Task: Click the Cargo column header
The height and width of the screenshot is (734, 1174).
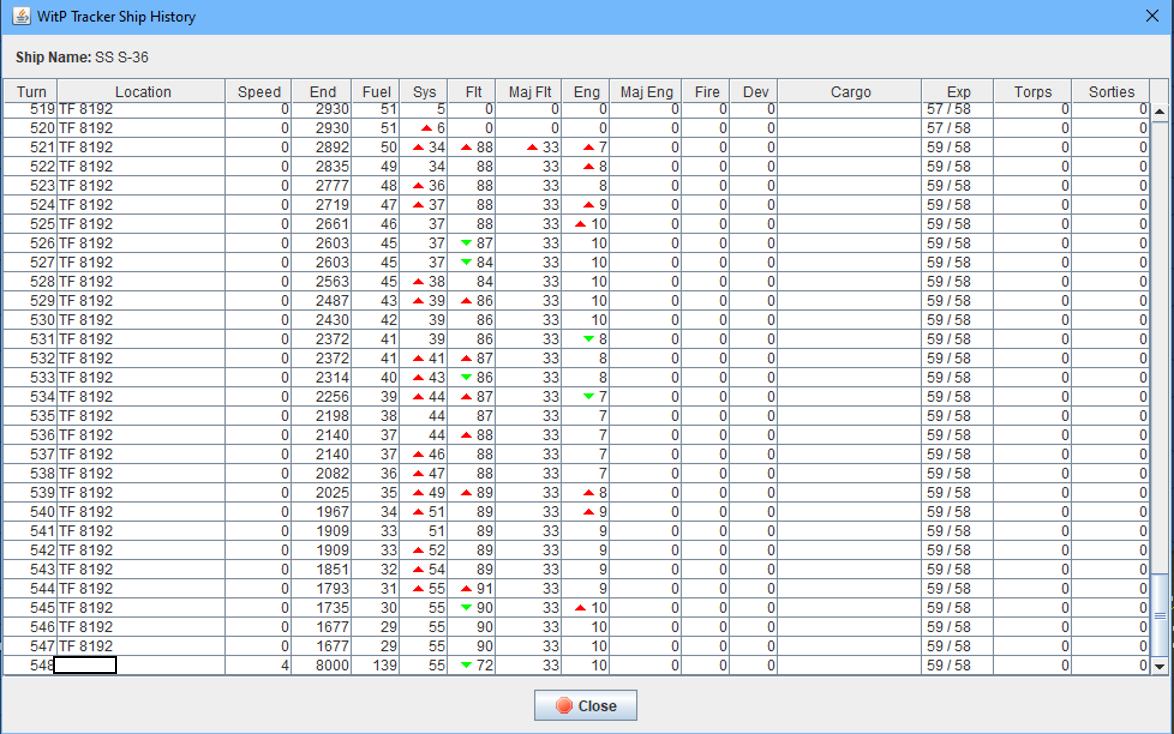Action: click(850, 92)
